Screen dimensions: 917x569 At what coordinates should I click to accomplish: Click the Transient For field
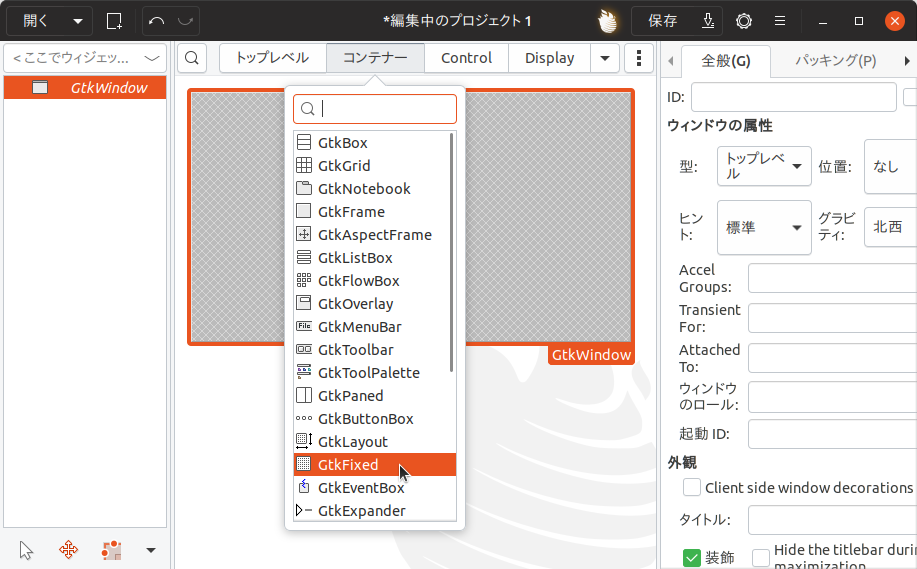(832, 318)
